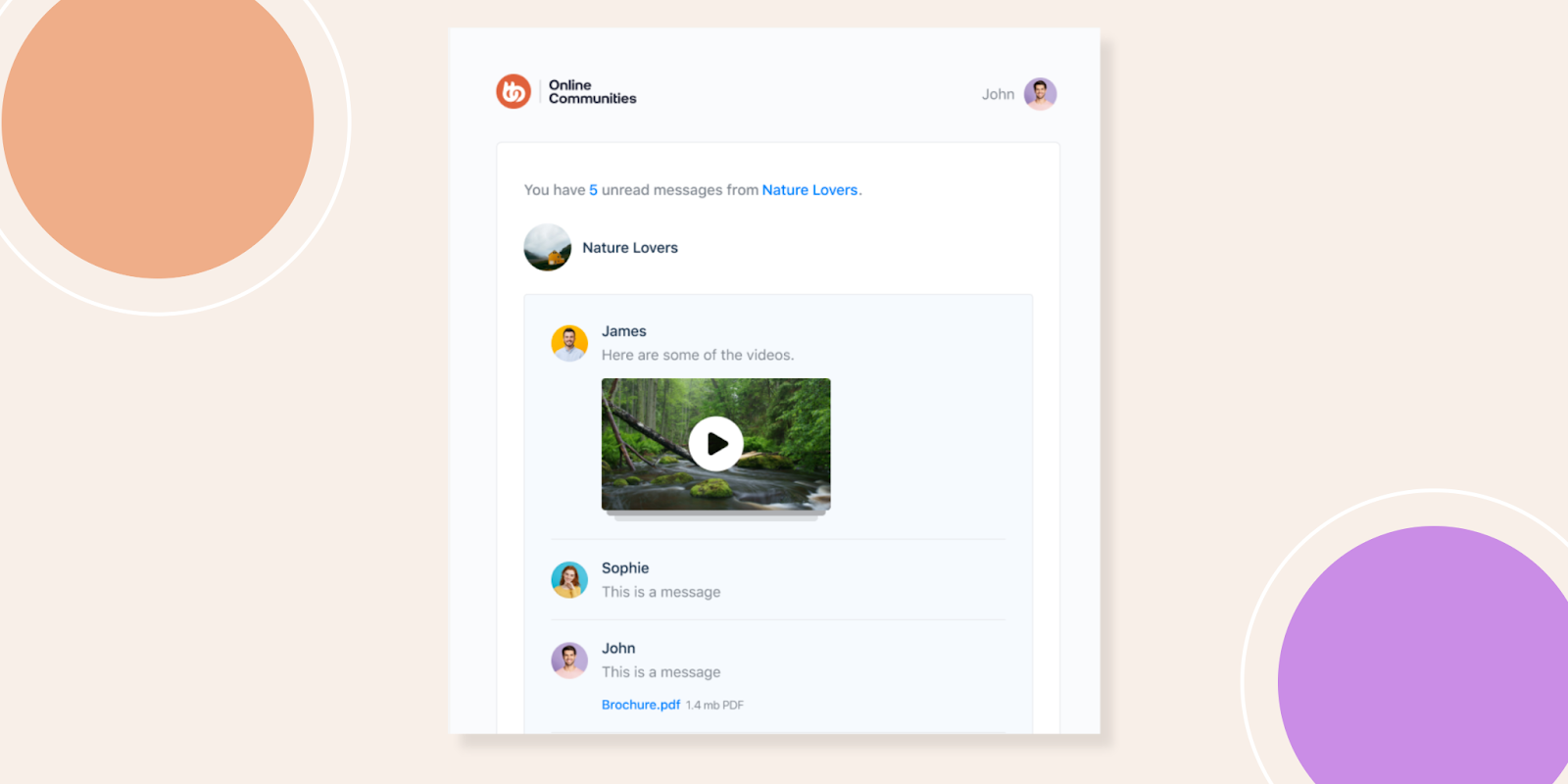
Task: Select the Nature Lovers group heading
Action: pyautogui.click(x=630, y=248)
